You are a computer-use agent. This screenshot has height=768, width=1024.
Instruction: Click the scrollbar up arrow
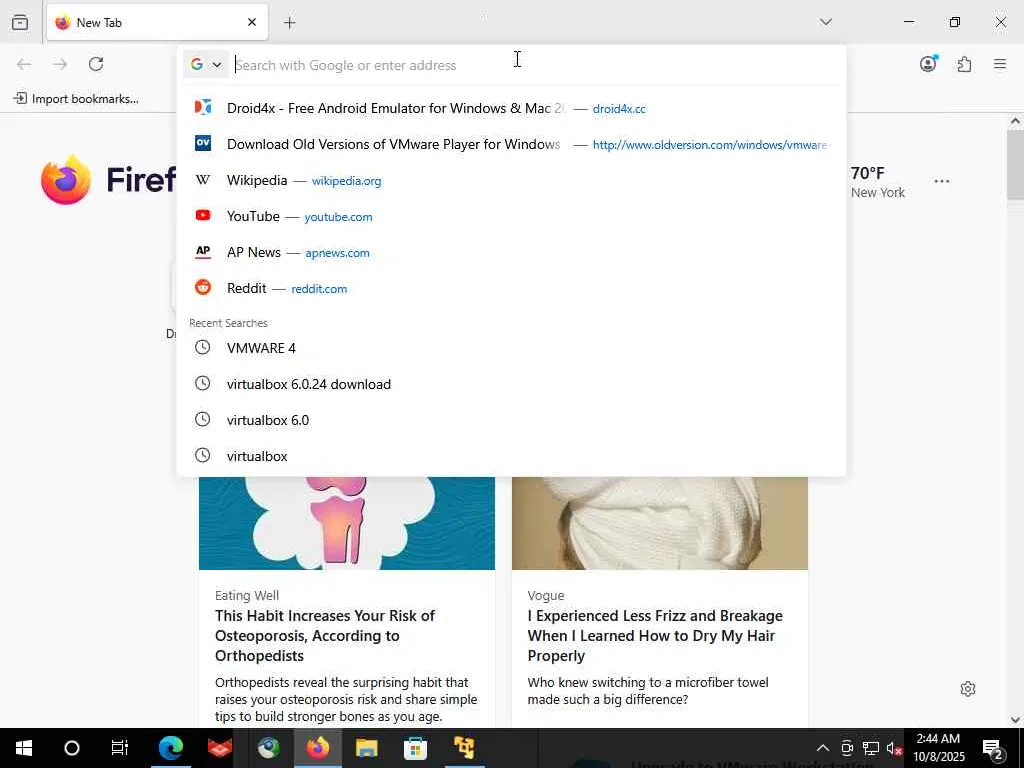point(1015,121)
